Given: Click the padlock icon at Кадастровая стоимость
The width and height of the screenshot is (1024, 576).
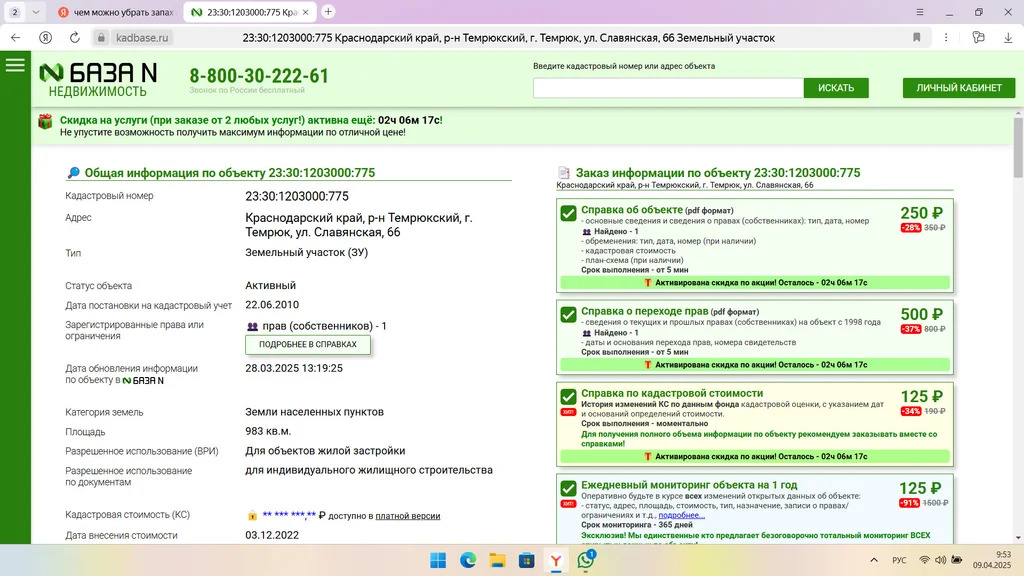Looking at the screenshot, I should coord(252,516).
